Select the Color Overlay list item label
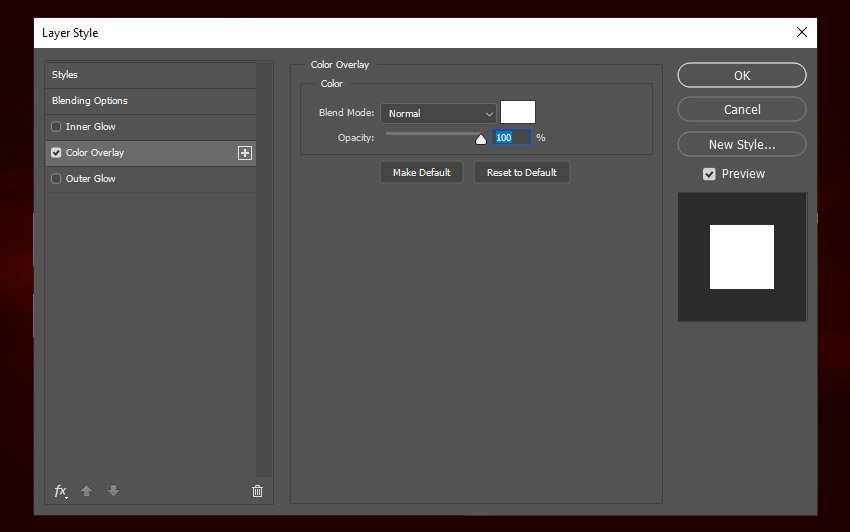The image size is (850, 532). click(x=95, y=153)
